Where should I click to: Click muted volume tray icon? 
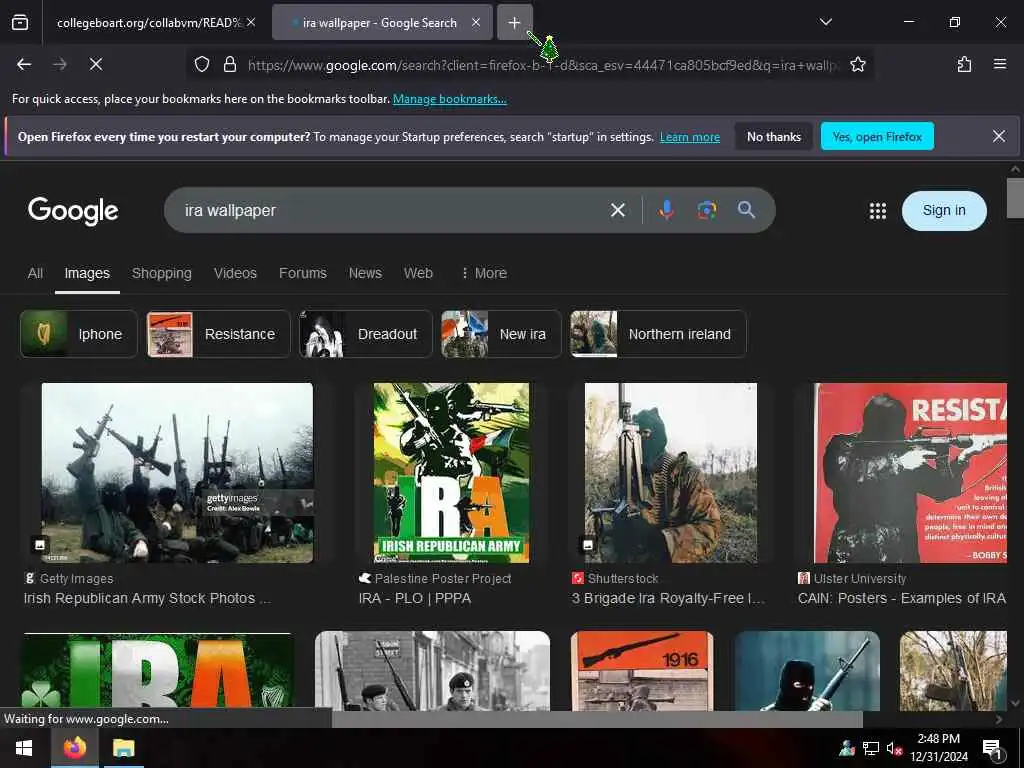894,748
